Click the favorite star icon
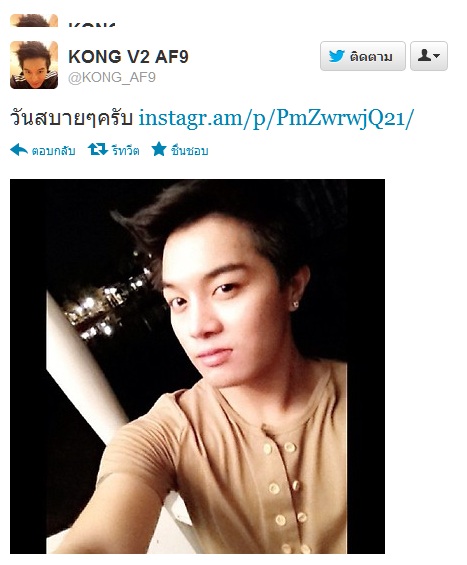Image resolution: width=467 pixels, height=565 pixels. tap(159, 149)
